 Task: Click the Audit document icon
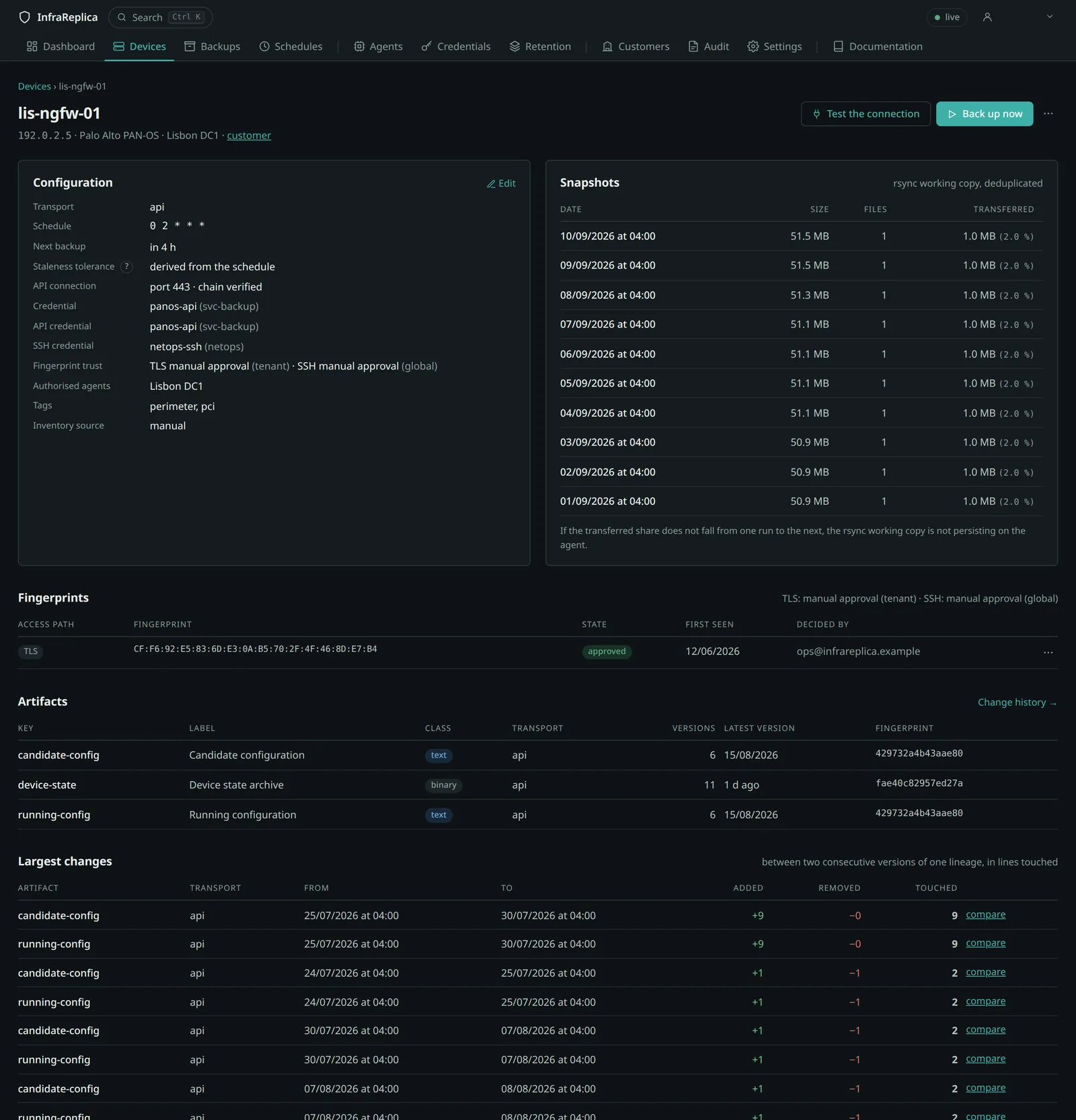pos(693,46)
